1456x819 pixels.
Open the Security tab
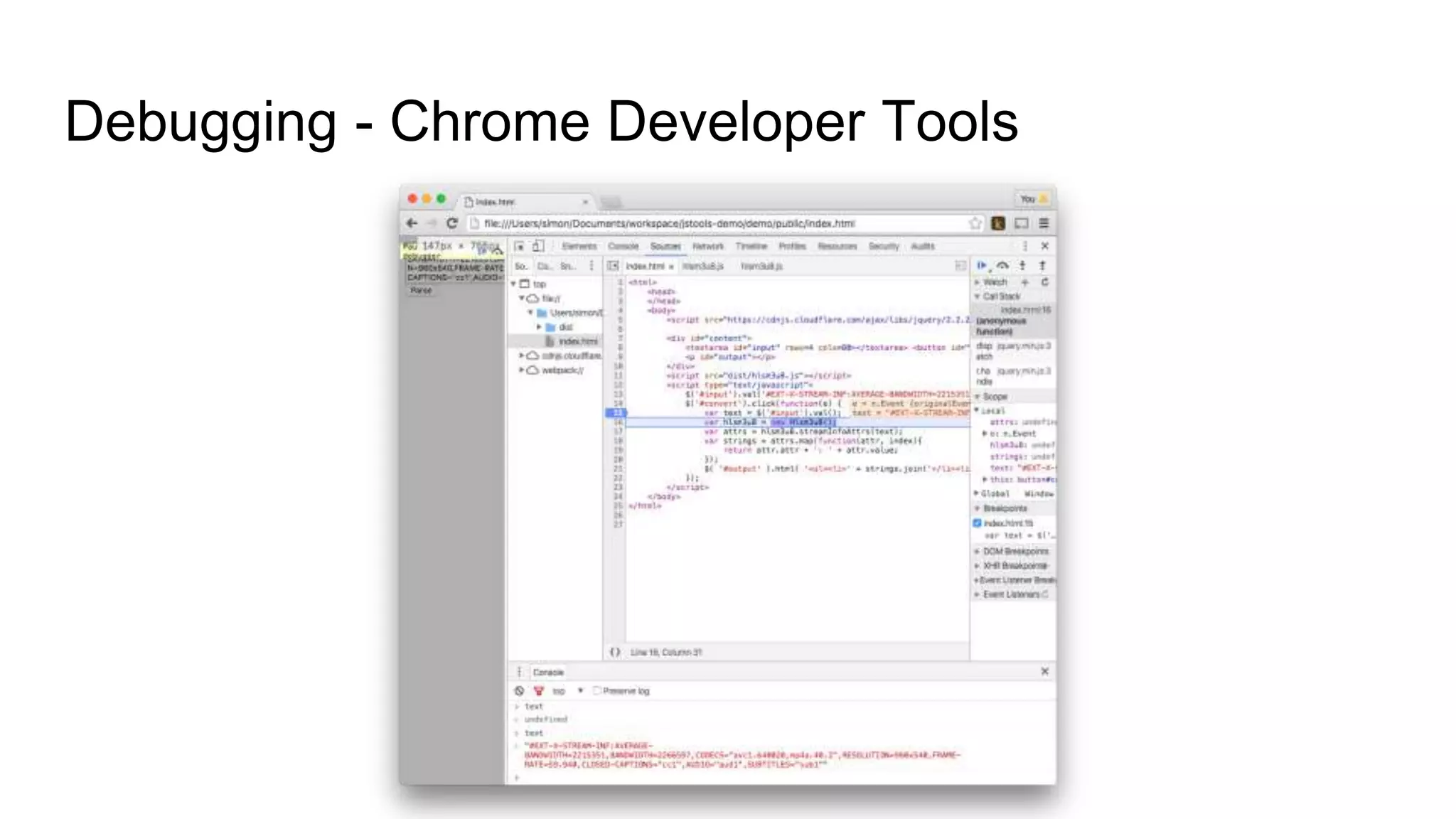[884, 246]
